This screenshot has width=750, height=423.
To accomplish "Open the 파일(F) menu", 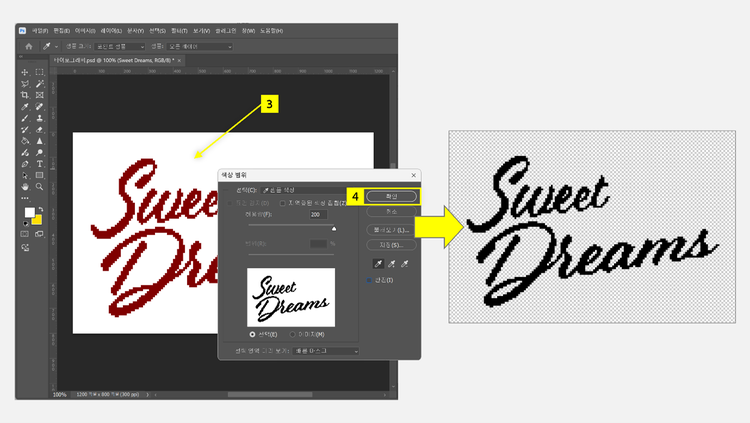I will click(40, 31).
